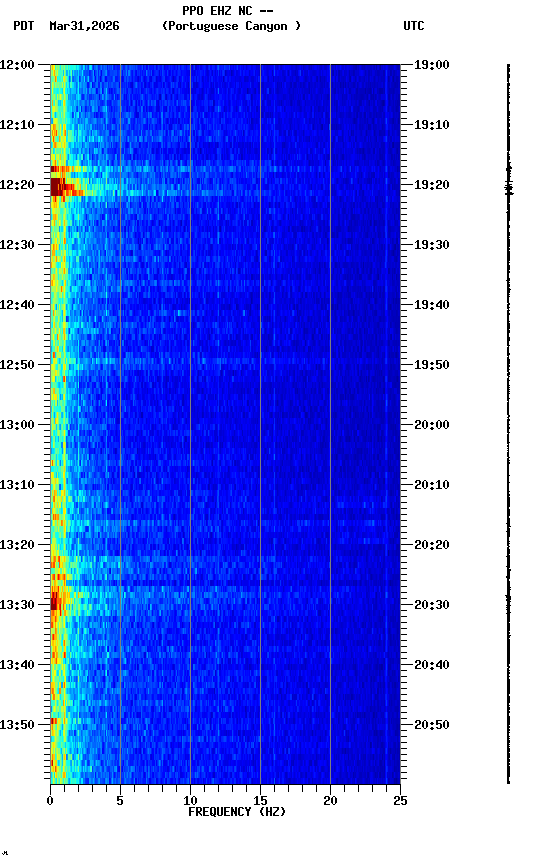Click the 20:30 UTC time label
Viewport: 552px width, 864px height.
[x=432, y=605]
